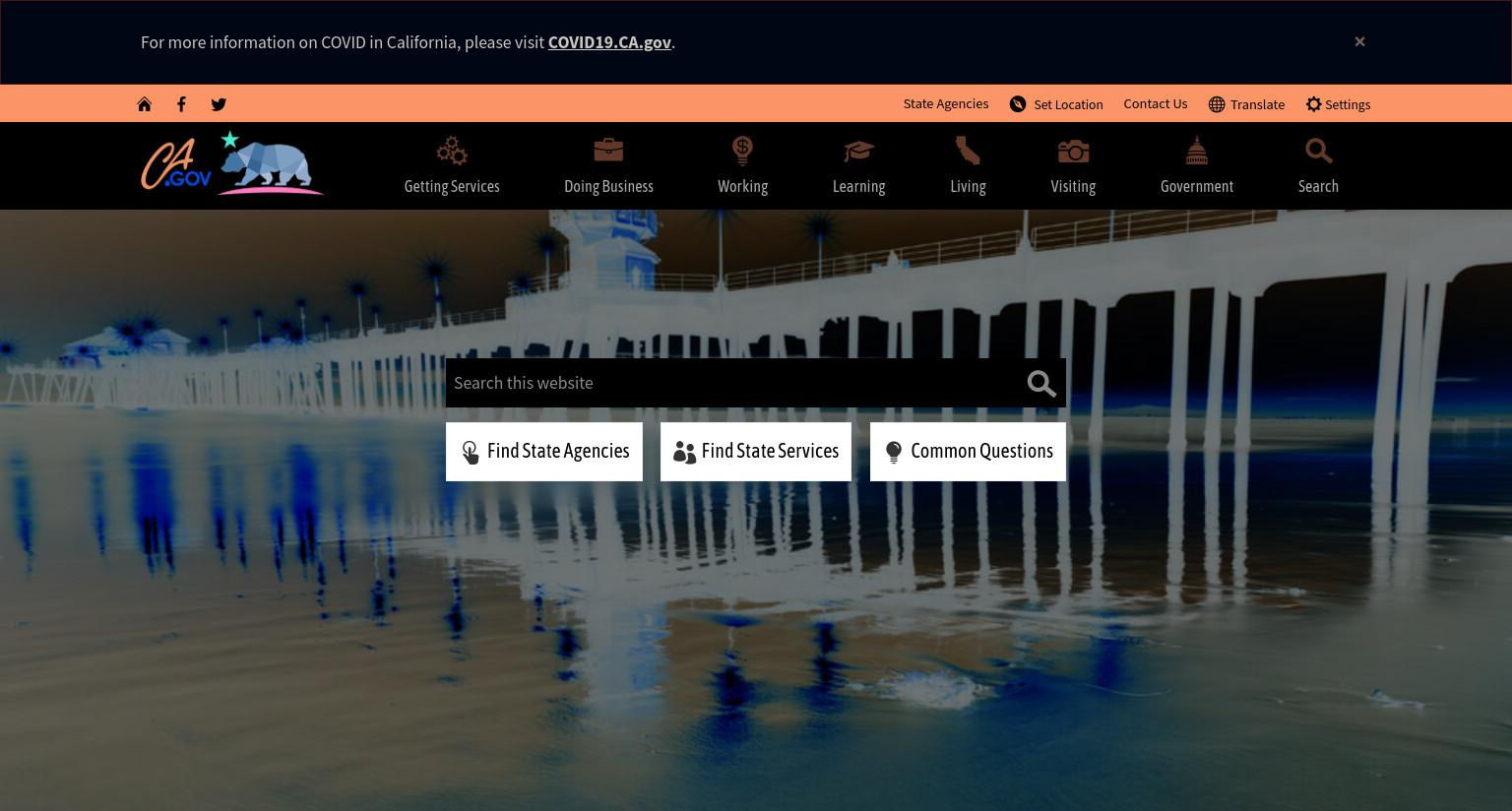Viewport: 1512px width, 811px height.
Task: Click the Search magnifier icon in navigation
Action: 1318,151
